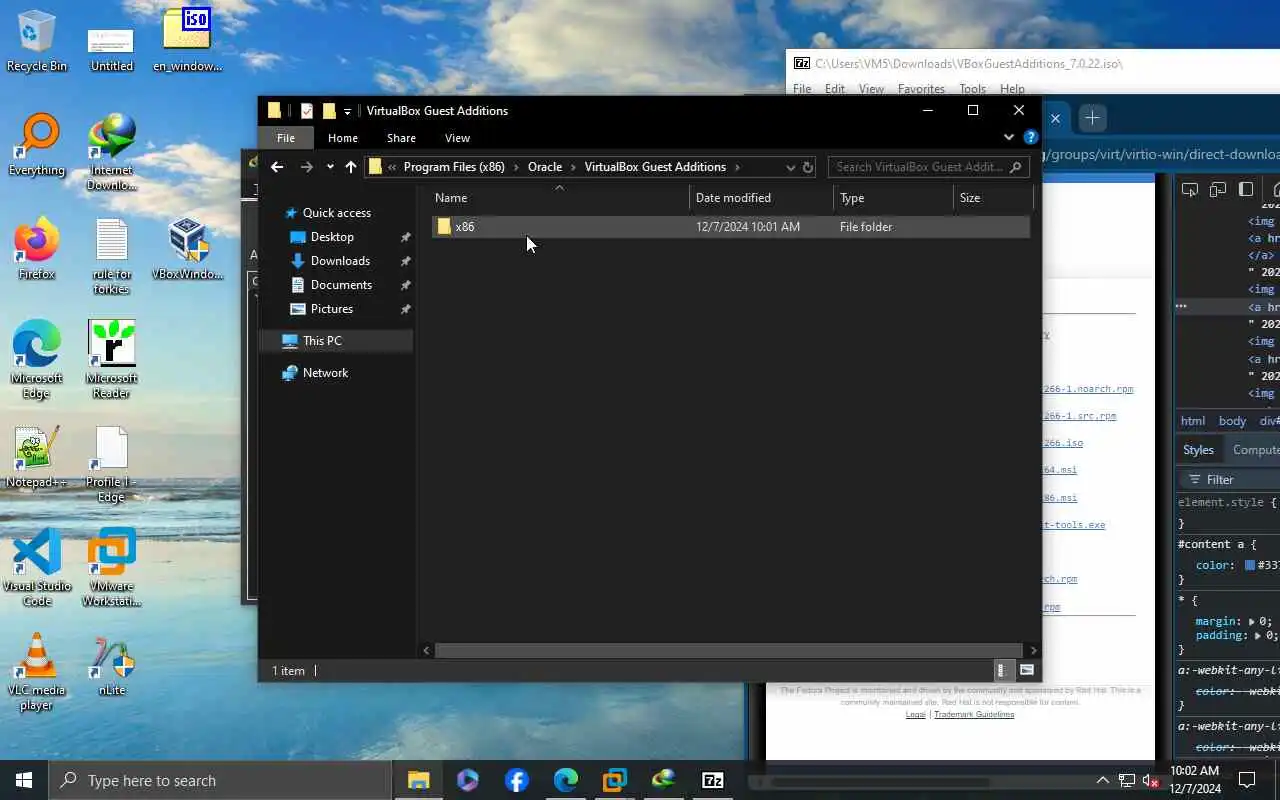Click the DevTools inspect element icon
Image resolution: width=1280 pixels, height=800 pixels.
(x=1190, y=190)
